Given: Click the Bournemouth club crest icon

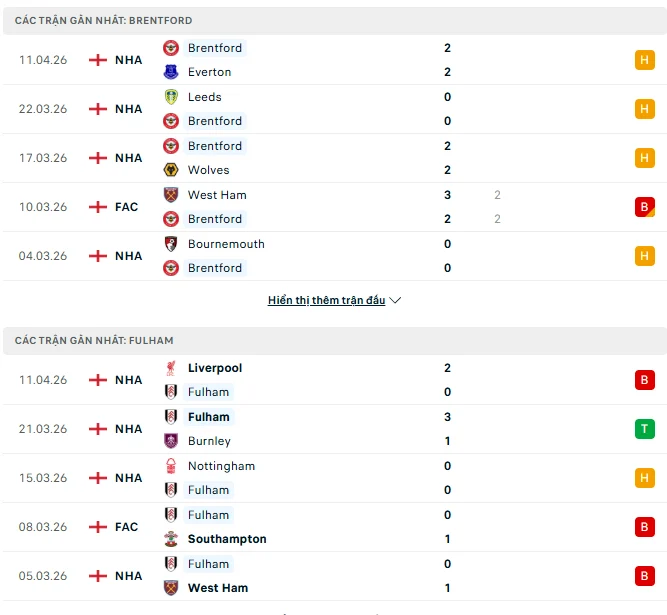Looking at the screenshot, I should coord(171,244).
